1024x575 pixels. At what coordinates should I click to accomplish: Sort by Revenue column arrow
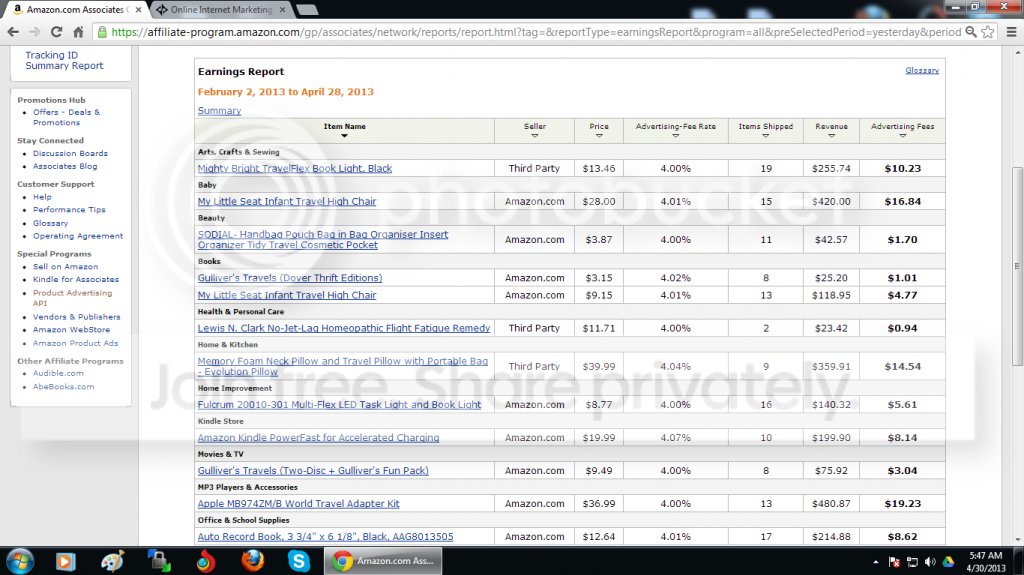831,136
